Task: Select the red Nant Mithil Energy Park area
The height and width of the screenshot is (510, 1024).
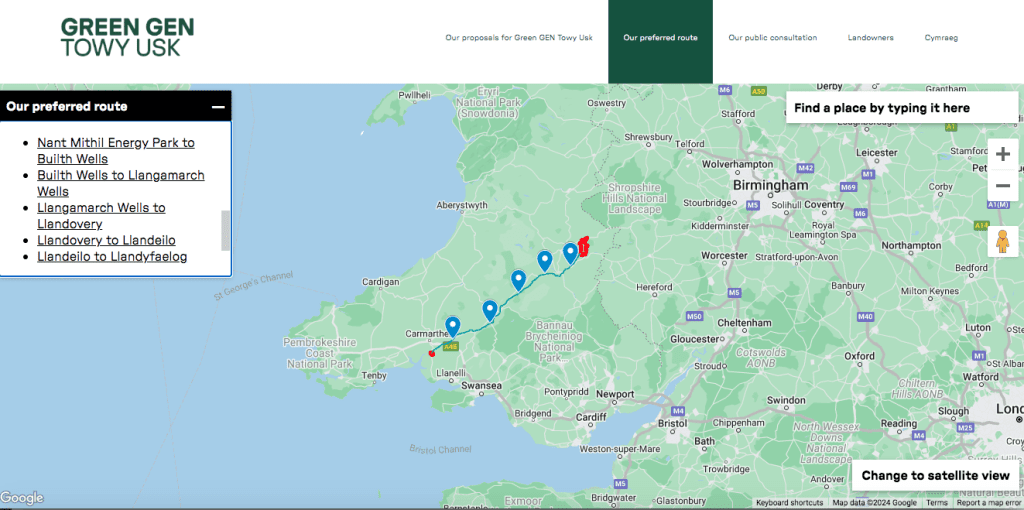Action: click(584, 248)
